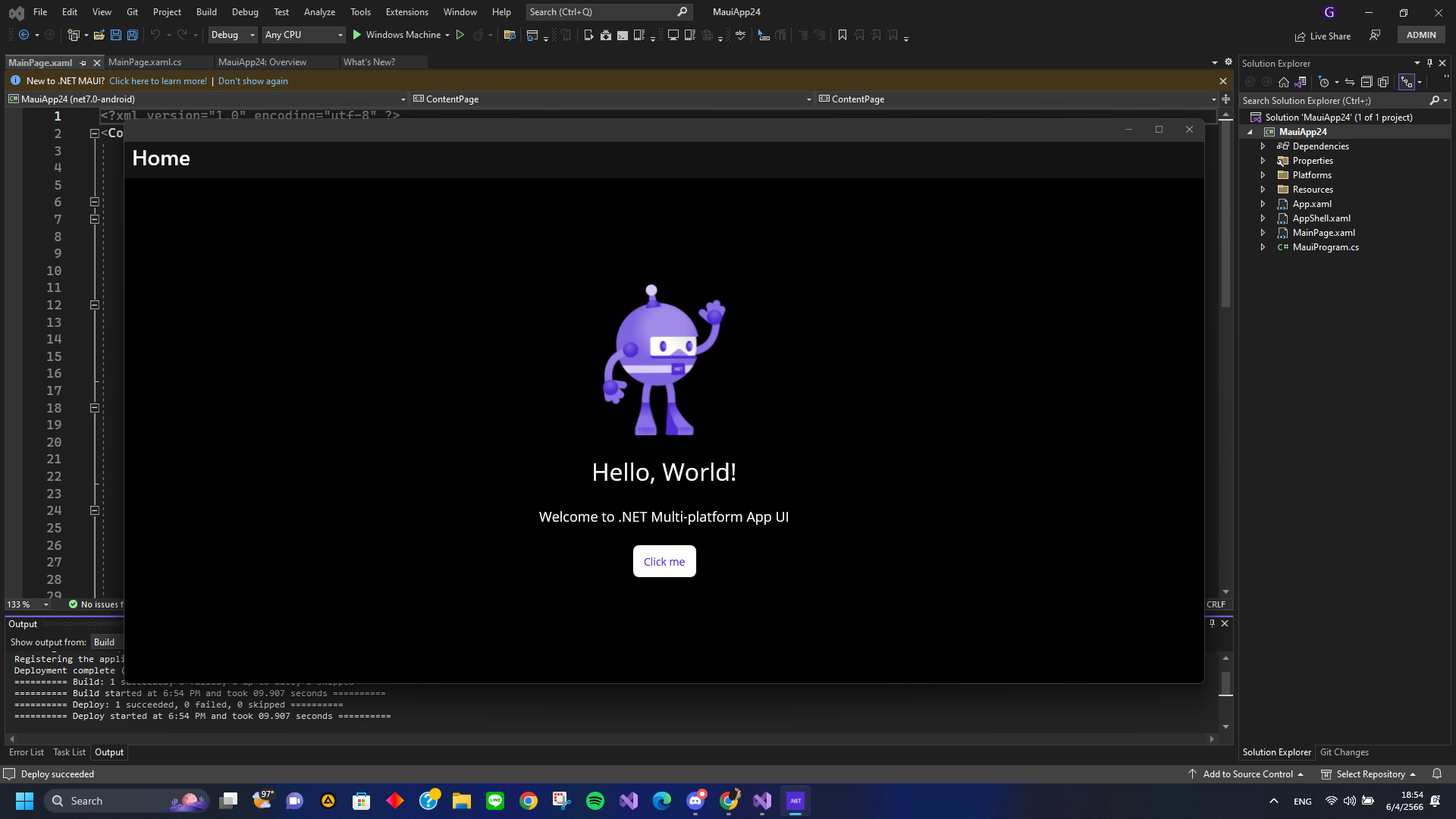Toggle a bookmark on the current line
1456x819 pixels.
click(x=843, y=35)
